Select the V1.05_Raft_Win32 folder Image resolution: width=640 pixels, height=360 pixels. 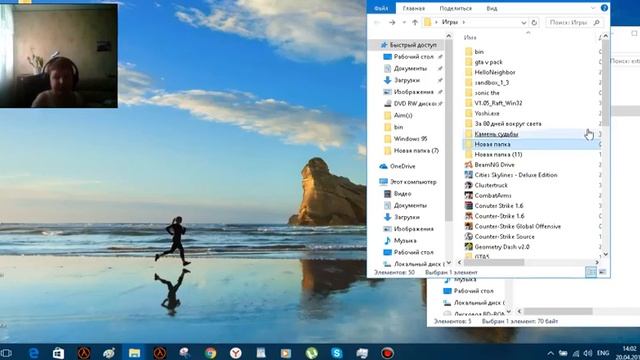pos(498,103)
